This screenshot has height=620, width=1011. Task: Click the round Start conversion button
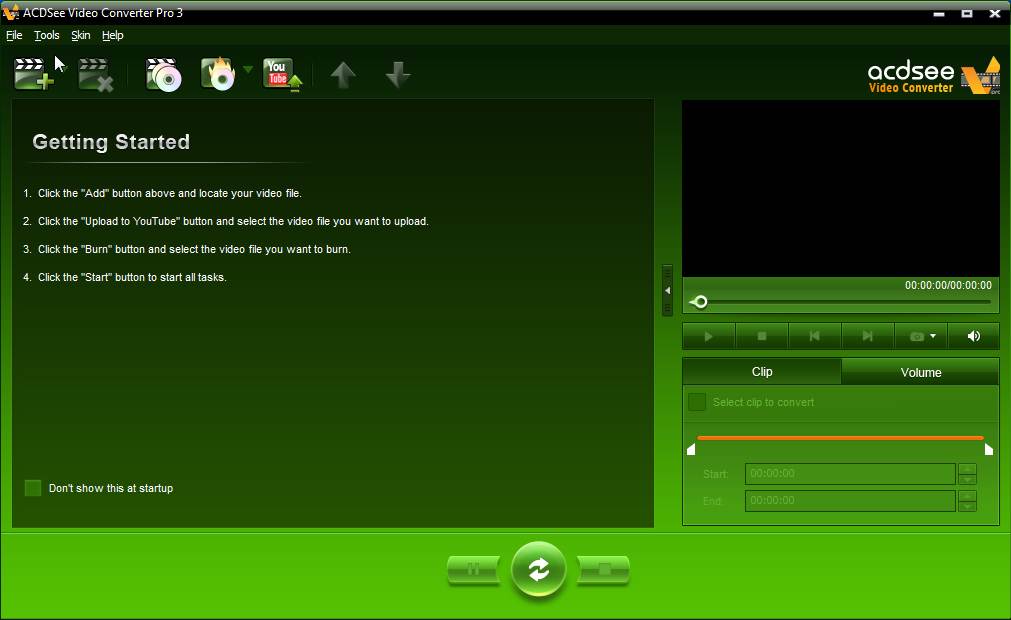click(x=538, y=569)
